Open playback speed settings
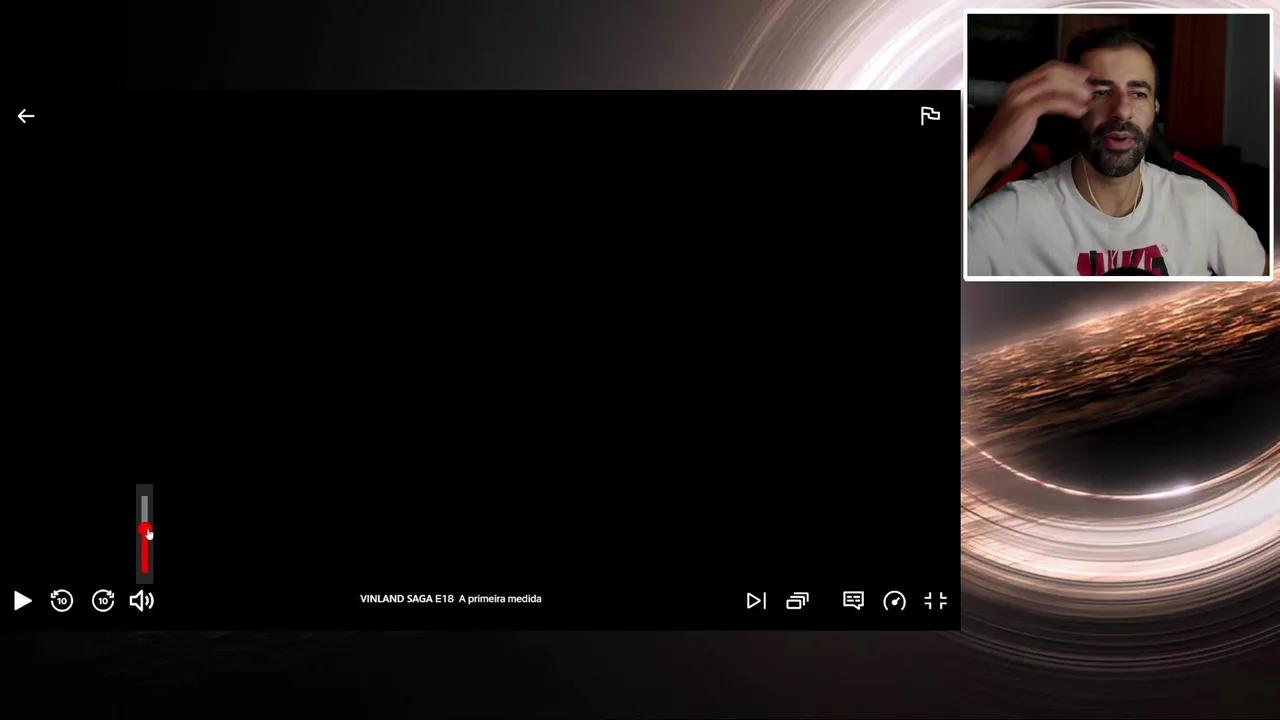This screenshot has width=1280, height=720. click(894, 601)
